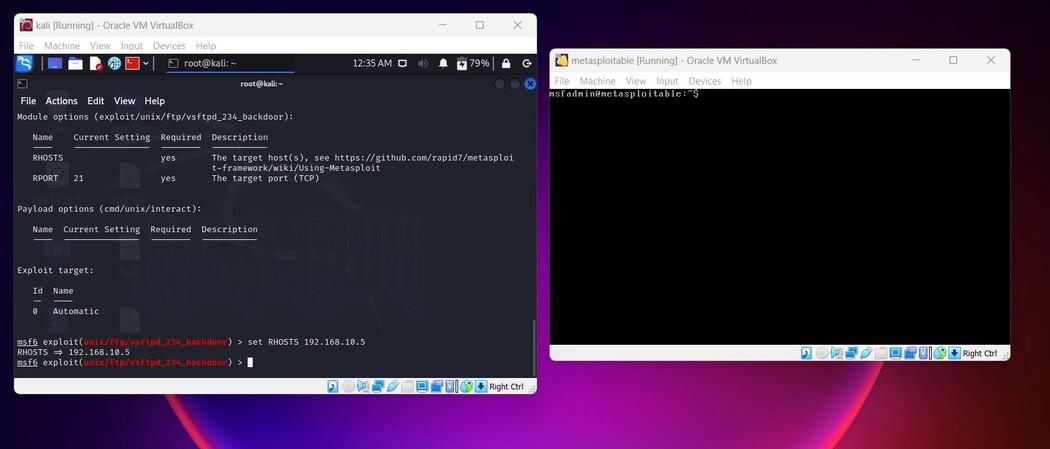Click network adapters icon in kali status bar

pos(378,386)
